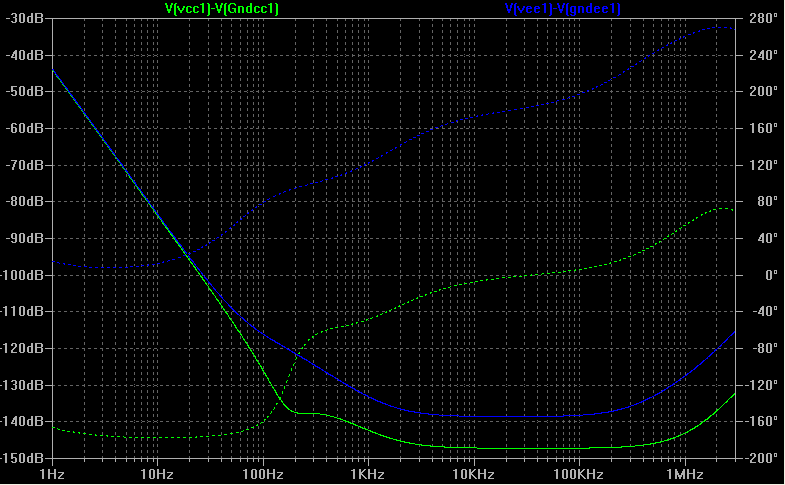The image size is (785, 485).
Task: Click the -60dB left axis label
Action: coord(25,129)
